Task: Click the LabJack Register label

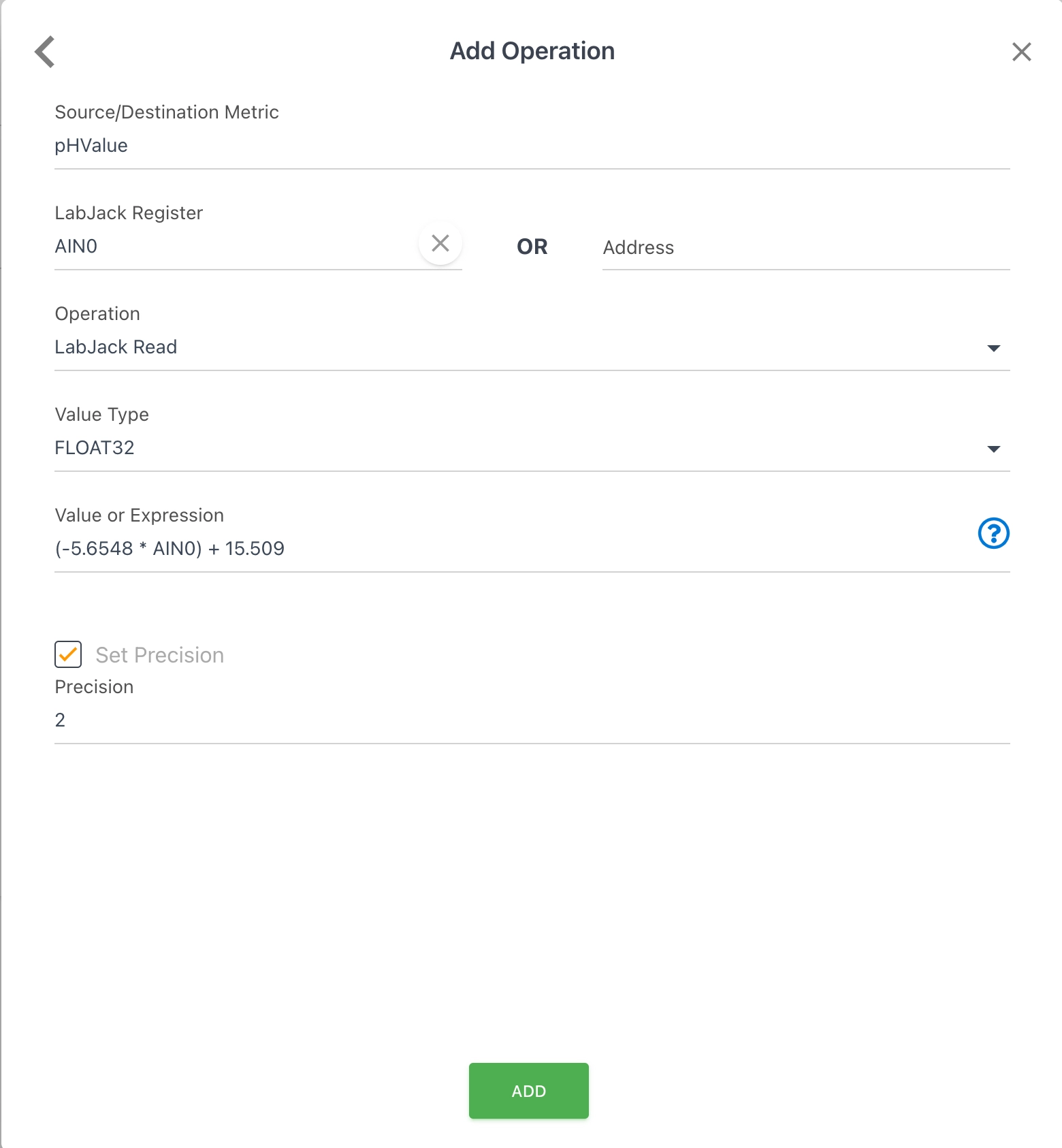Action: [129, 213]
